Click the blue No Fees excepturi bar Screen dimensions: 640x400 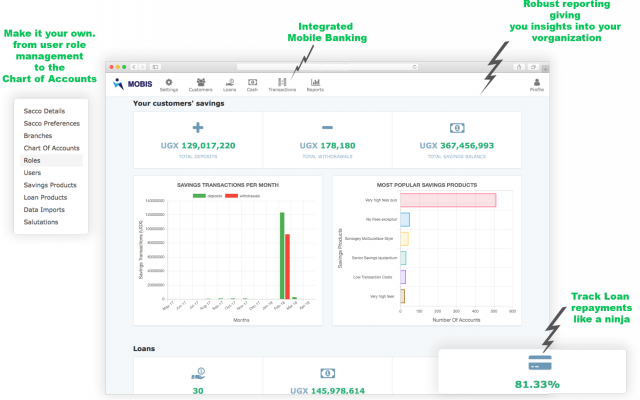pyautogui.click(x=405, y=220)
